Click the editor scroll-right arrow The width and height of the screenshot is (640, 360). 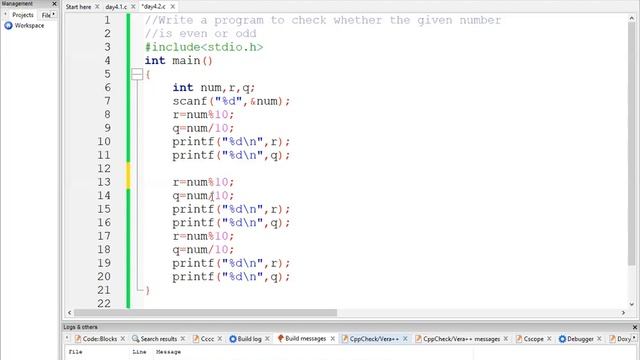(623, 313)
